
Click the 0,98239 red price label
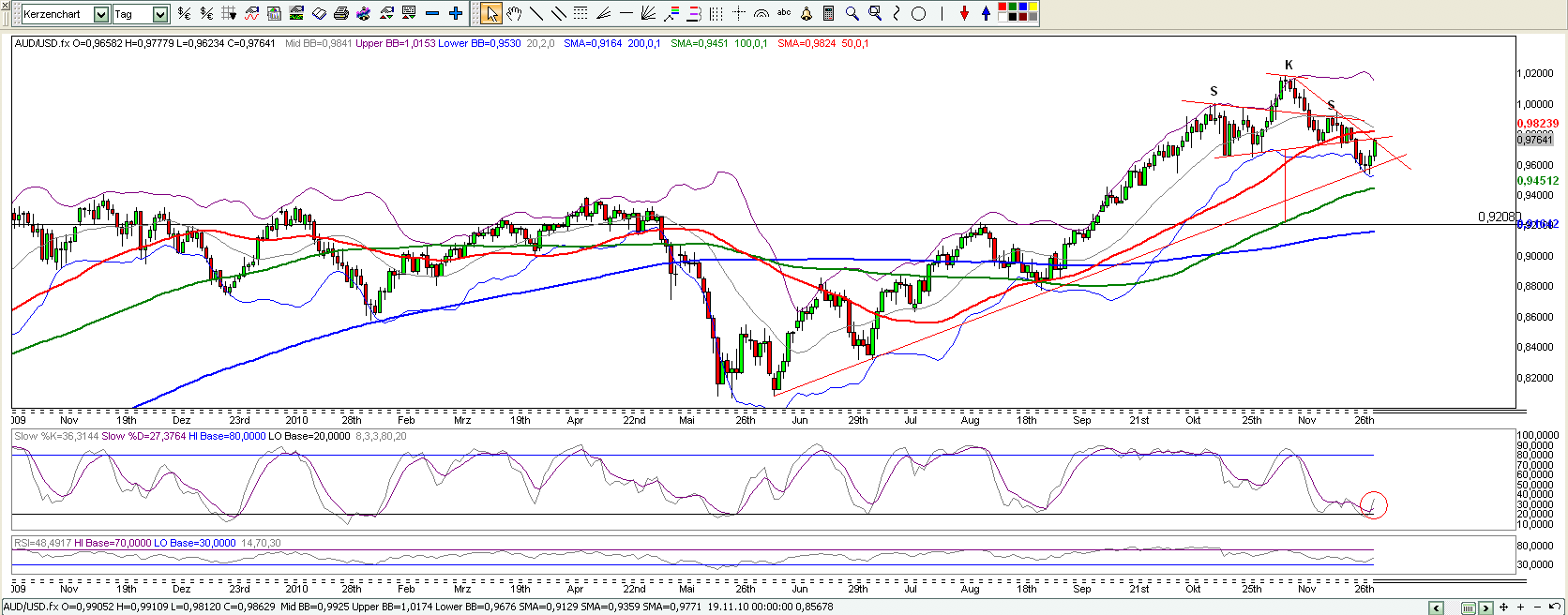1538,124
